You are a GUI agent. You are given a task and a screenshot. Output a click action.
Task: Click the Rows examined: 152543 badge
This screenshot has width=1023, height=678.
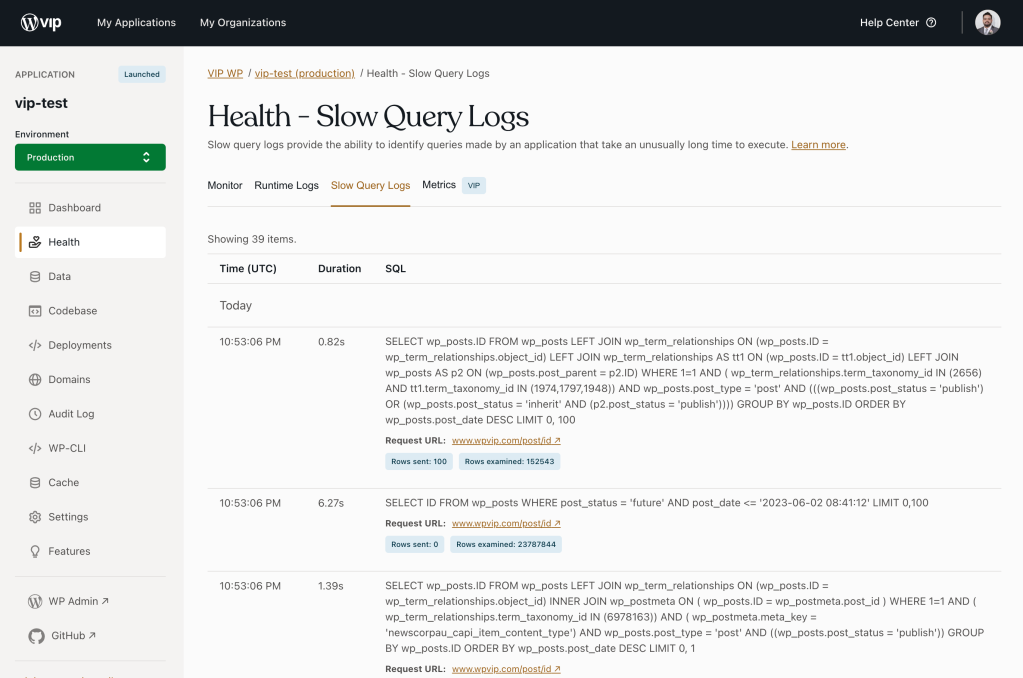click(509, 461)
